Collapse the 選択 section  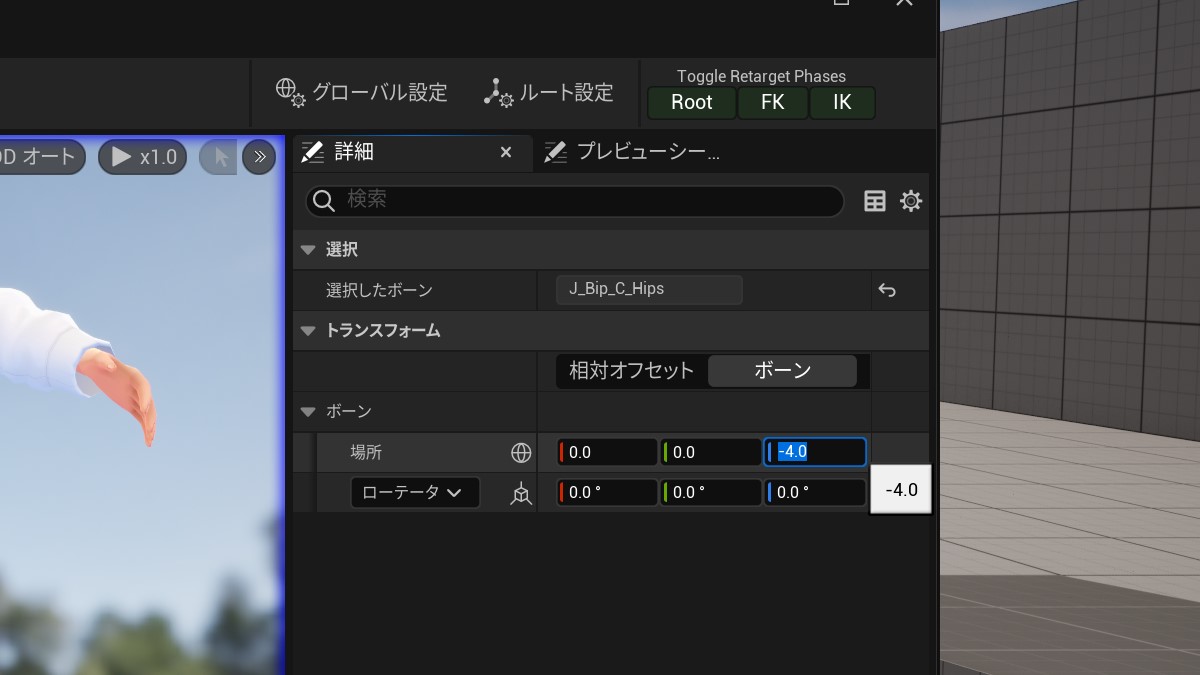click(308, 250)
